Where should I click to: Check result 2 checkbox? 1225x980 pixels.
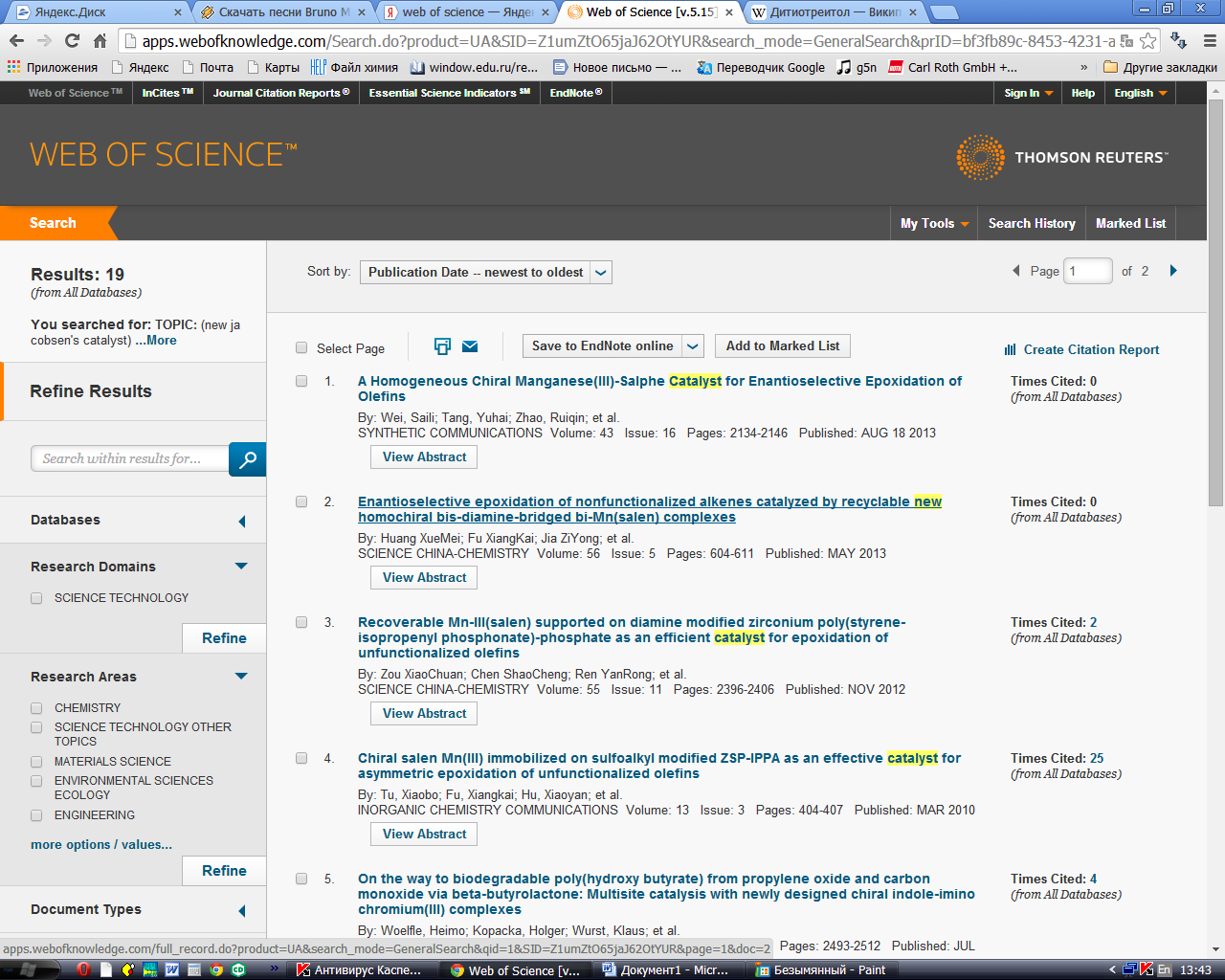click(x=301, y=501)
